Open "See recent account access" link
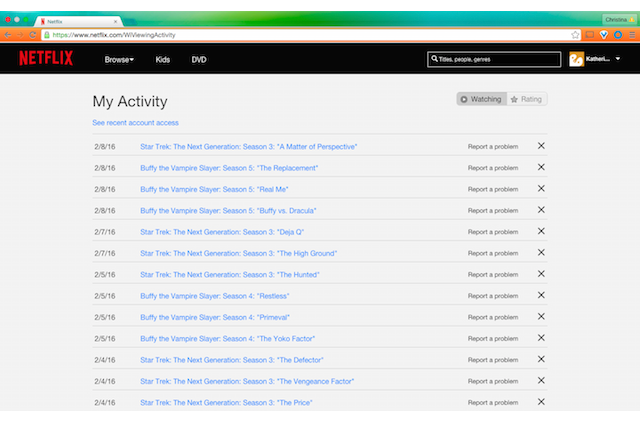Screen dimensions: 640x426 coord(135,122)
